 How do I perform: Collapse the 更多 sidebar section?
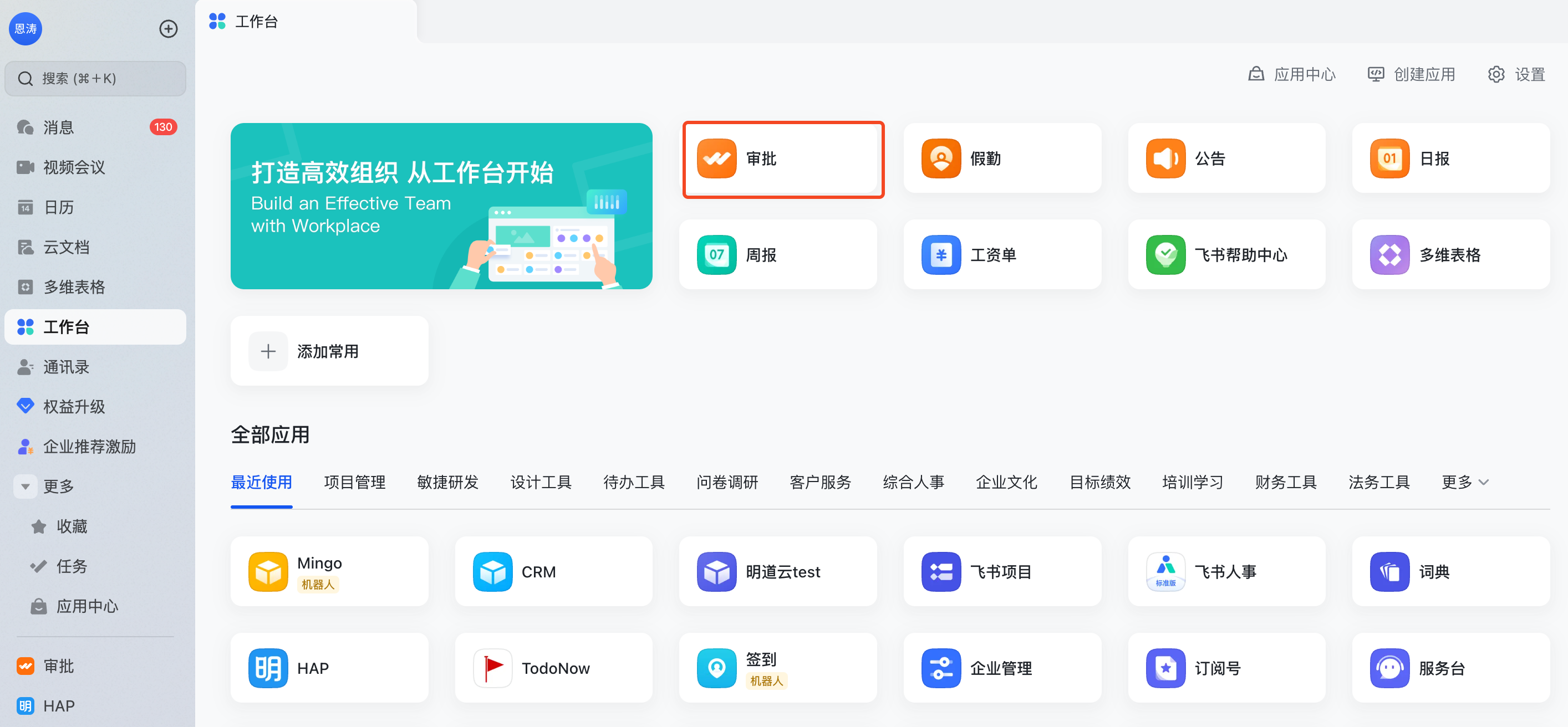pyautogui.click(x=26, y=486)
